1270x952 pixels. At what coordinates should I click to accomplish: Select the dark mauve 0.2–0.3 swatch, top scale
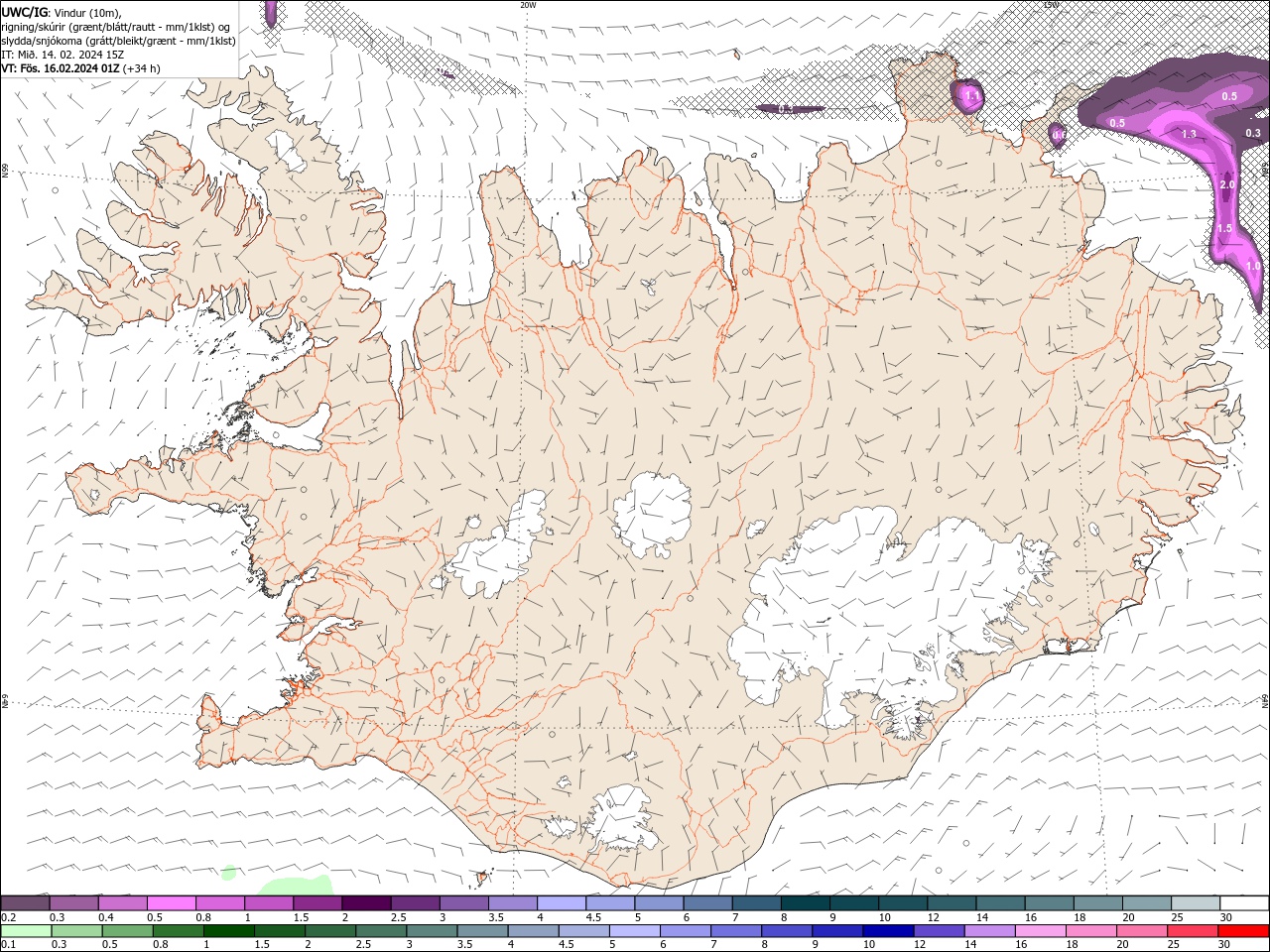point(25,903)
